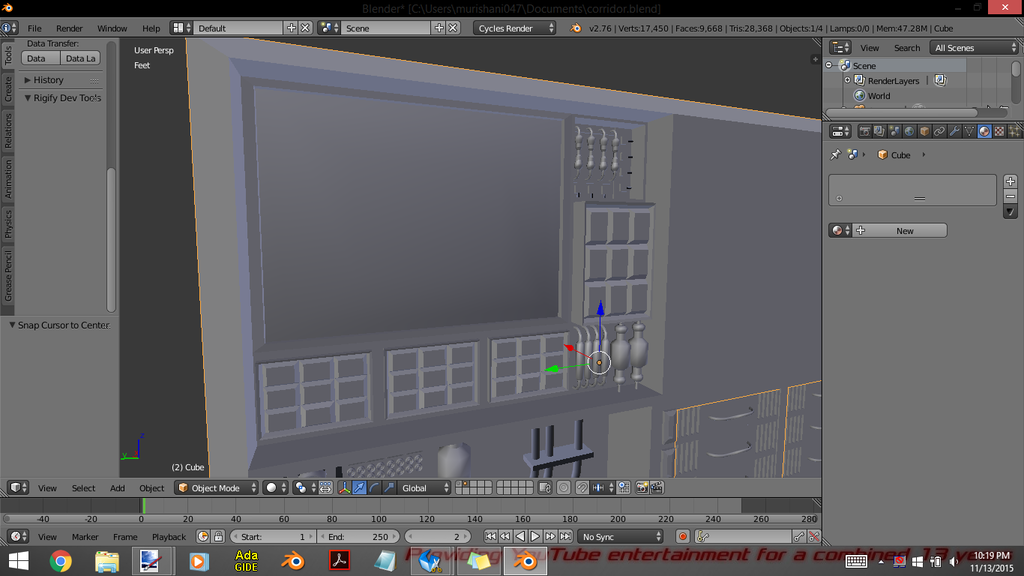1024x576 pixels.
Task: Toggle use preview range clock icon
Action: 203,537
